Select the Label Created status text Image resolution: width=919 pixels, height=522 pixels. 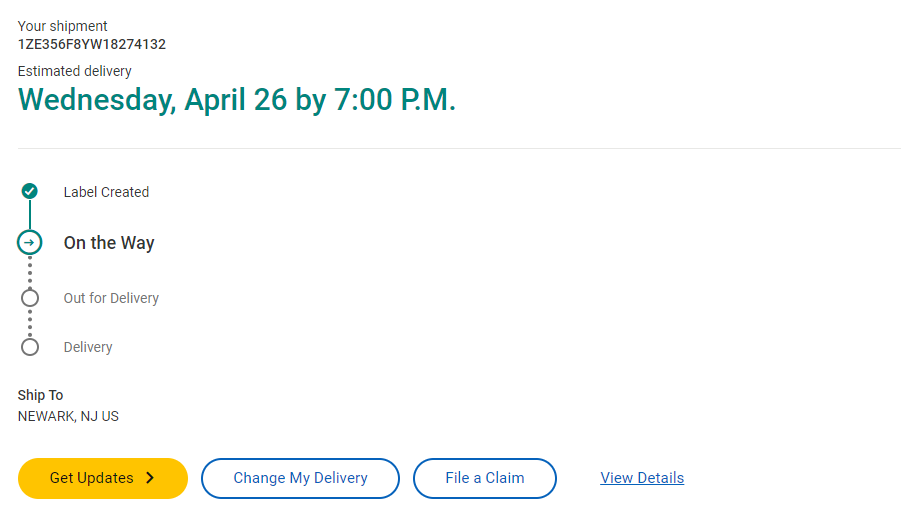coord(106,192)
